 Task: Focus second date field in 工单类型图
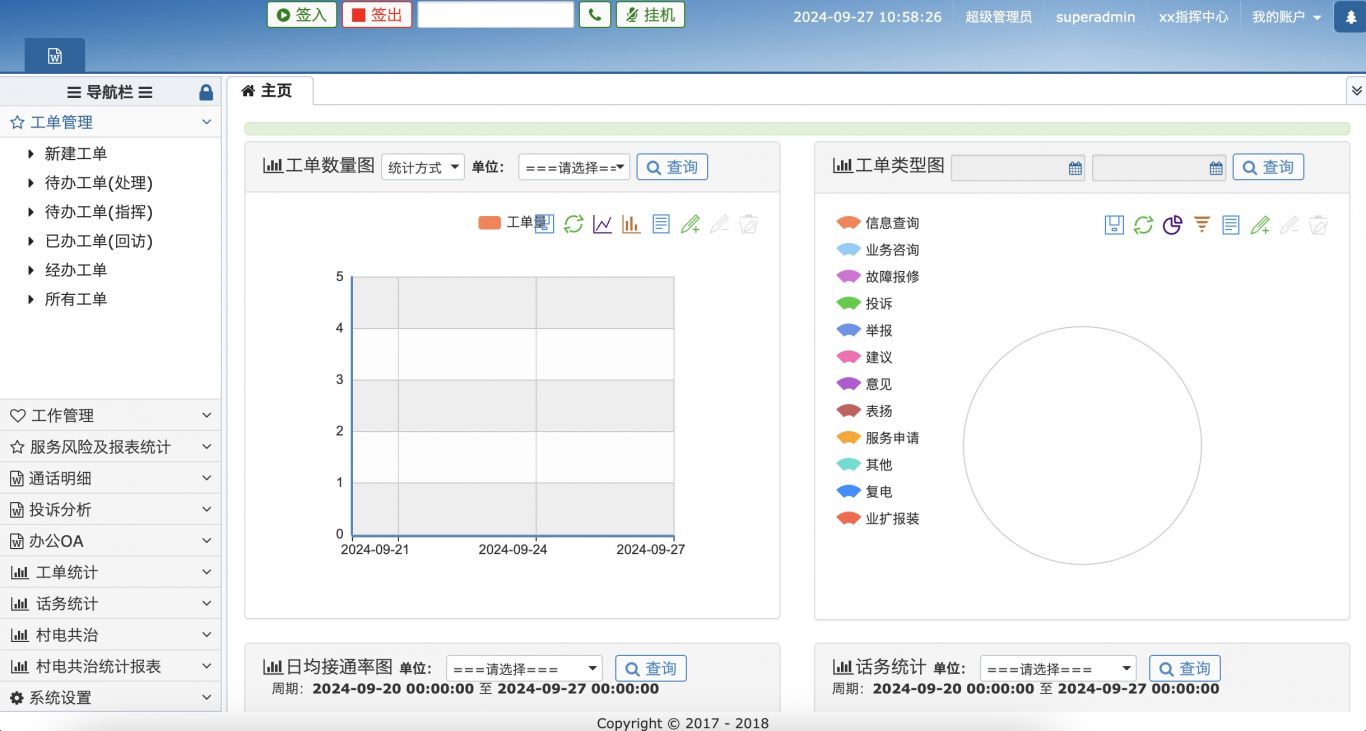pyautogui.click(x=1160, y=168)
